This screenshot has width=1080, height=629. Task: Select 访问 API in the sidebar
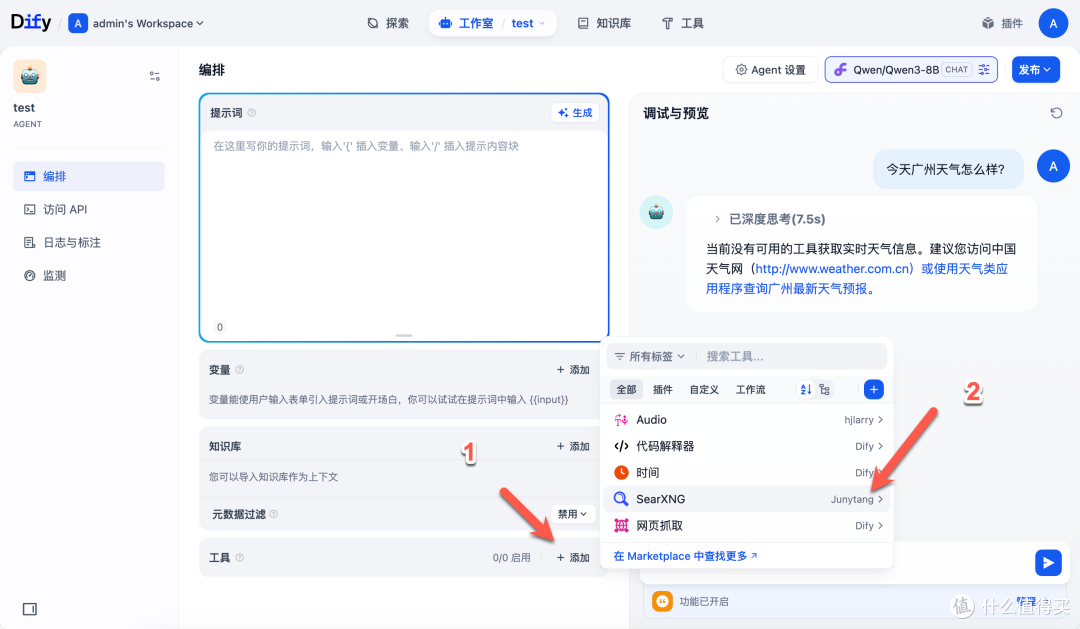89,209
